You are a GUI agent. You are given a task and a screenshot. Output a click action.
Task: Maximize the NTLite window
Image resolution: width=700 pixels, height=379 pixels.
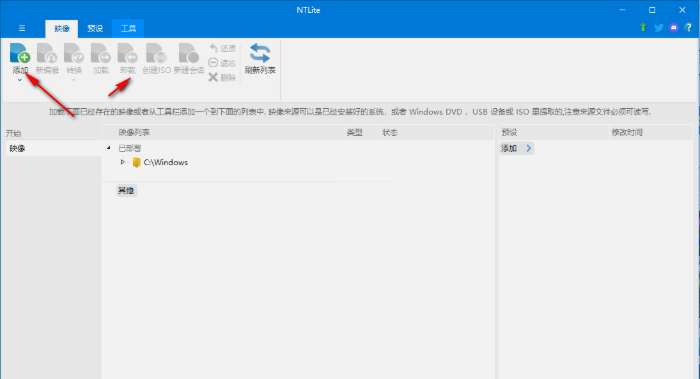(652, 10)
